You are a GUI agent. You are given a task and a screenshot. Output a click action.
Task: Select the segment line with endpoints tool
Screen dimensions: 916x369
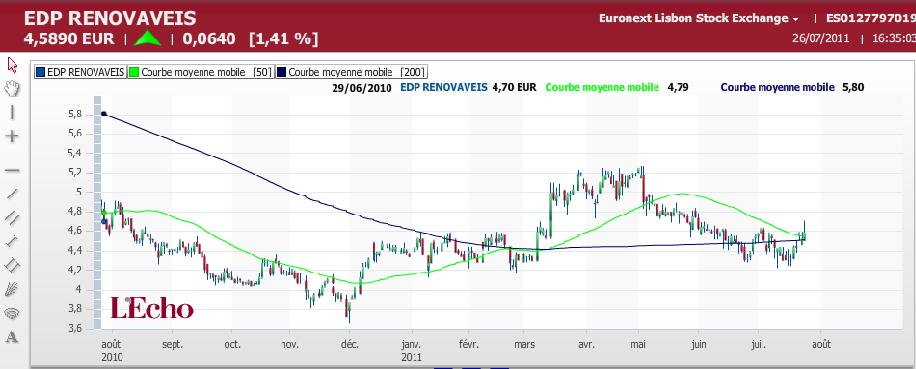12,241
